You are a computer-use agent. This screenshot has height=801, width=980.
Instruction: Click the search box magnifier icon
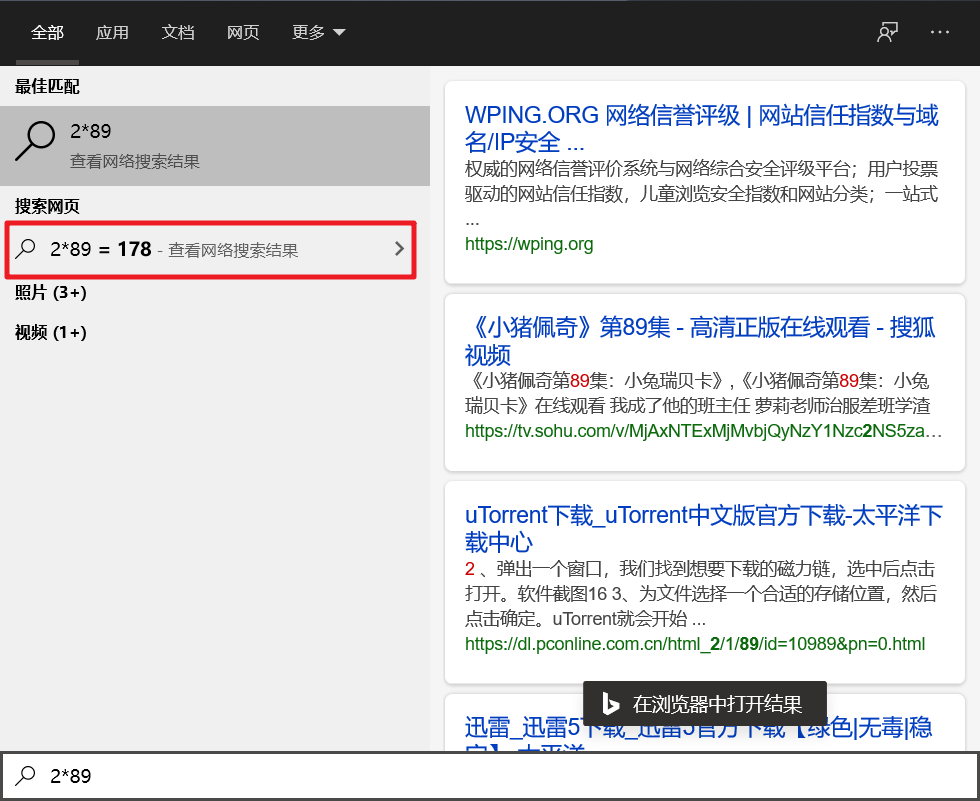[x=26, y=775]
